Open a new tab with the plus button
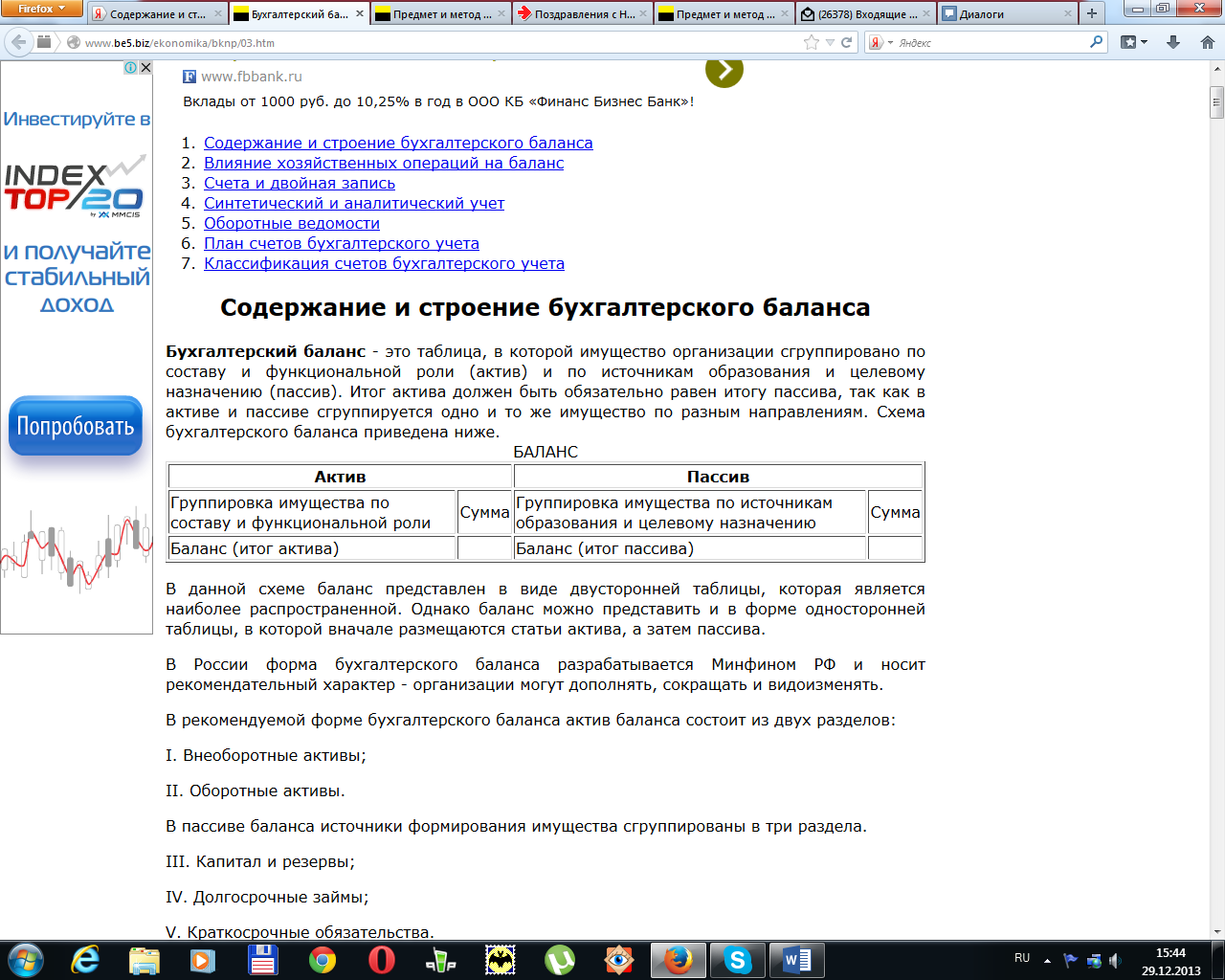Screen dimensions: 1225x980 [1091, 14]
